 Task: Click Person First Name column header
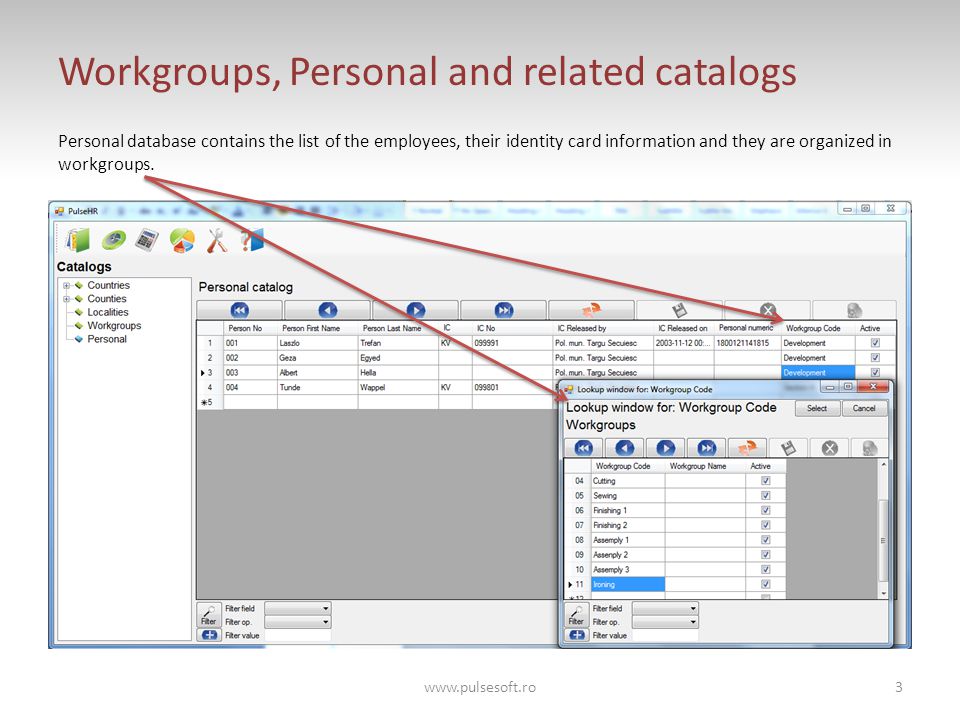(x=318, y=328)
